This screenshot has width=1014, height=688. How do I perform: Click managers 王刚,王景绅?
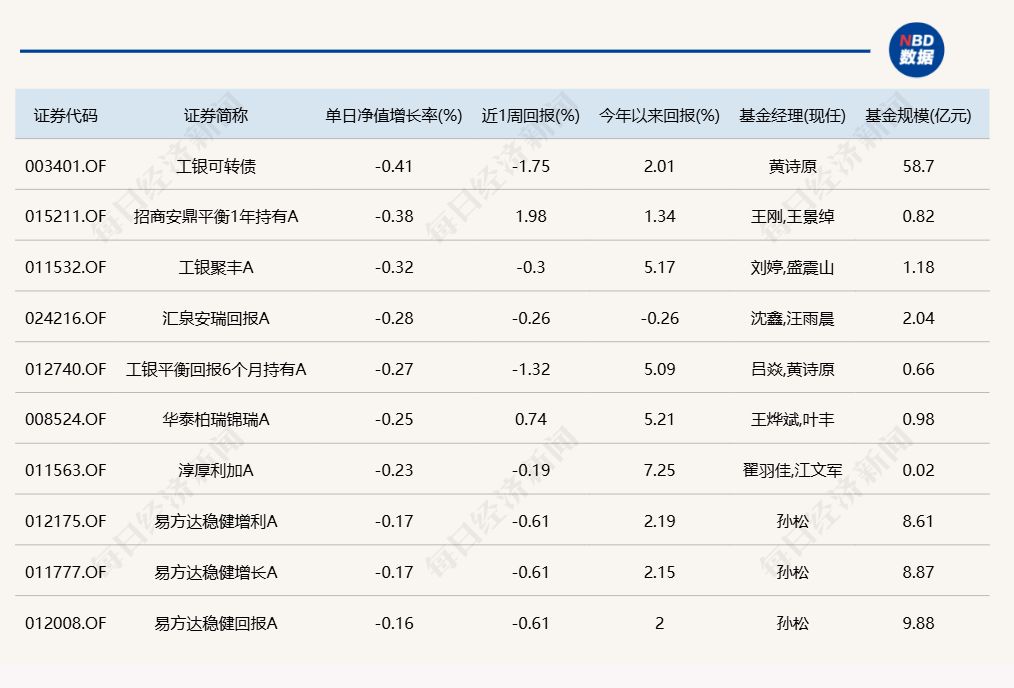pyautogui.click(x=792, y=217)
